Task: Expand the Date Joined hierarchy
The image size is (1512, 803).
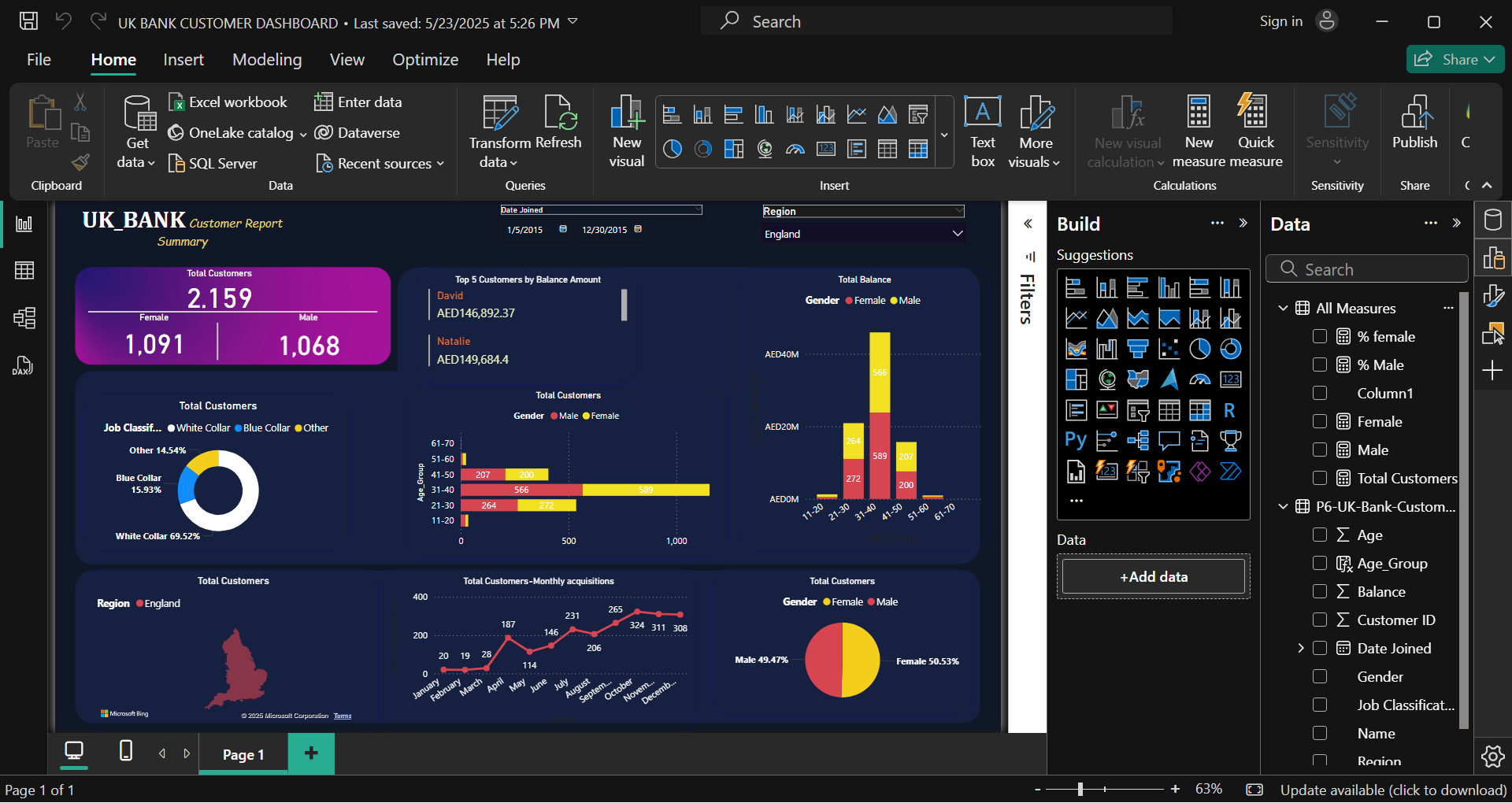Action: 1301,648
